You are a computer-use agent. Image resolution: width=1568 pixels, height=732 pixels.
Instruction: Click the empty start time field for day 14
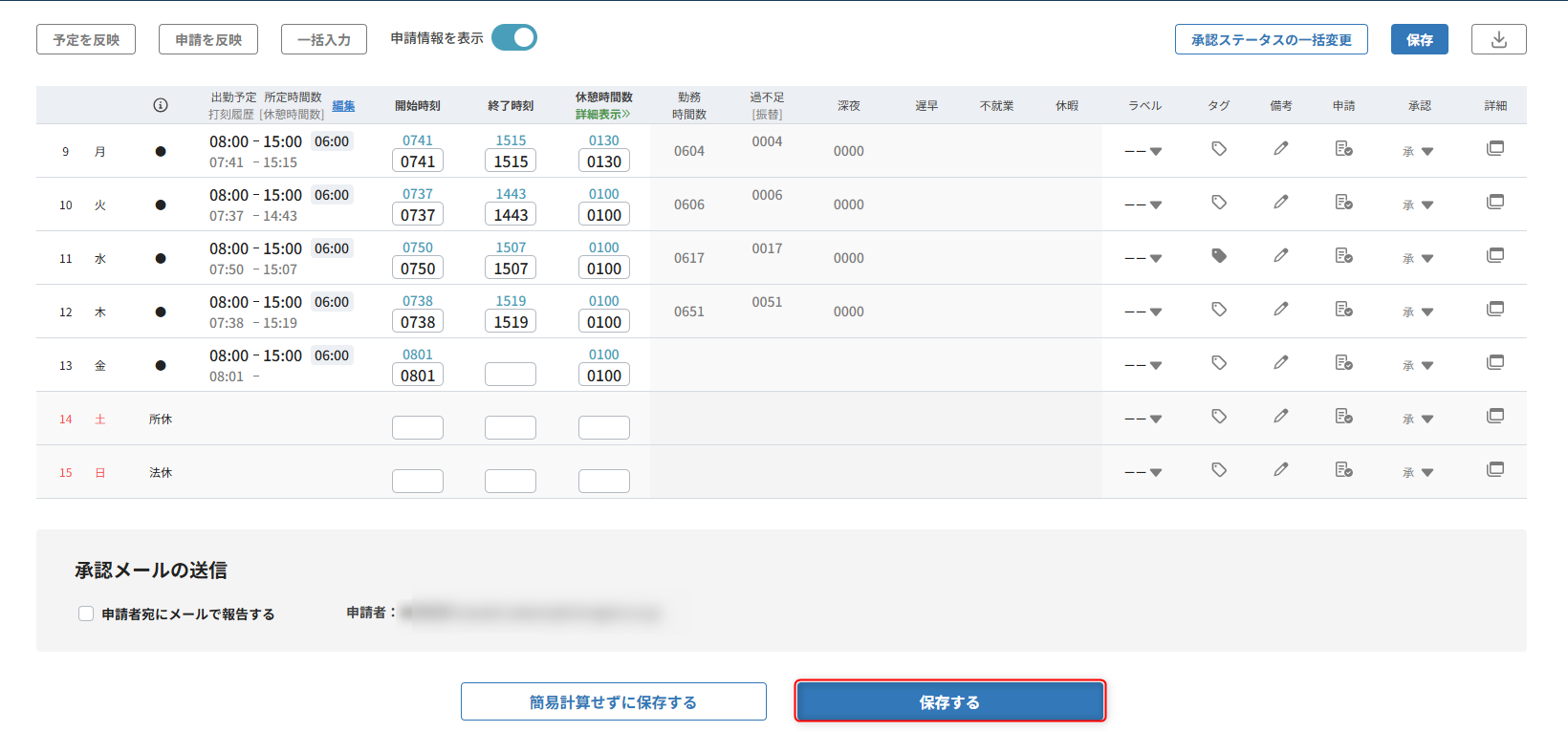[x=418, y=427]
